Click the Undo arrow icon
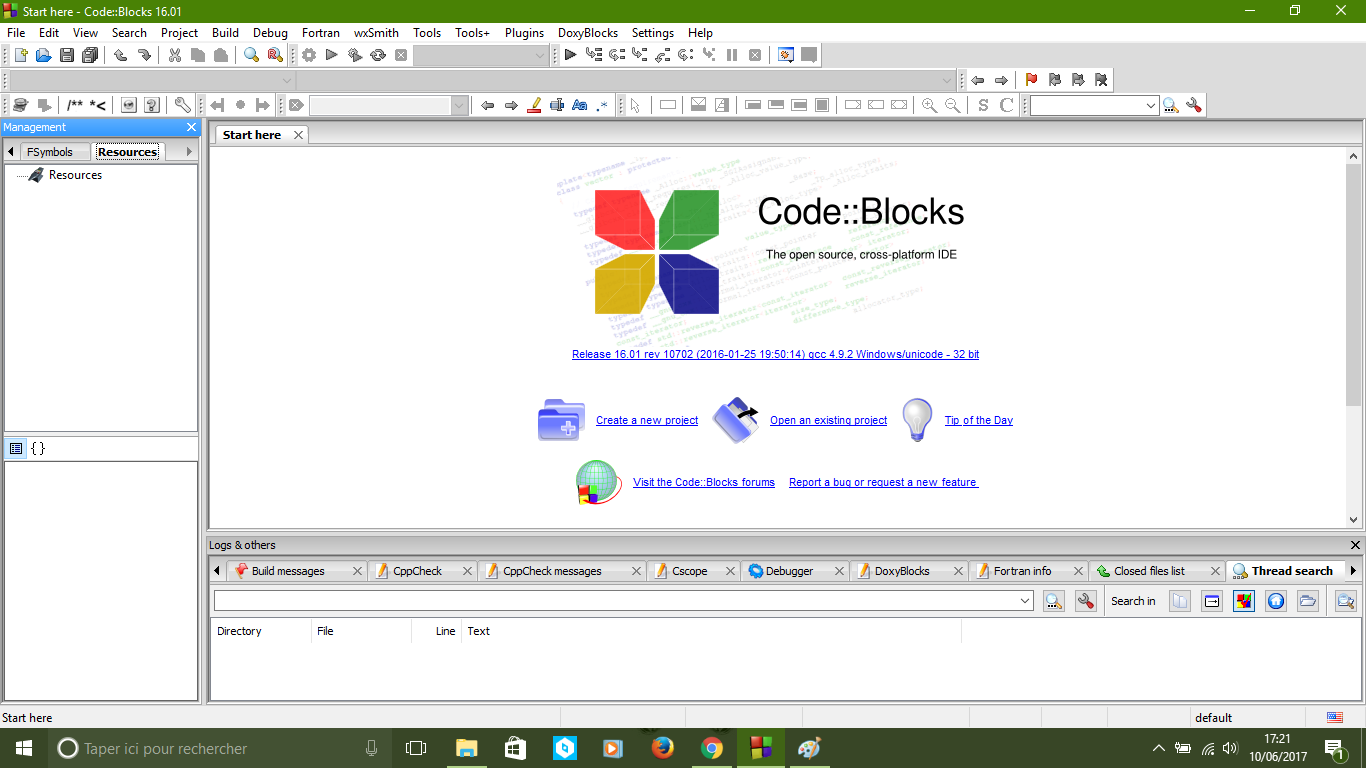The image size is (1366, 768). tap(121, 55)
